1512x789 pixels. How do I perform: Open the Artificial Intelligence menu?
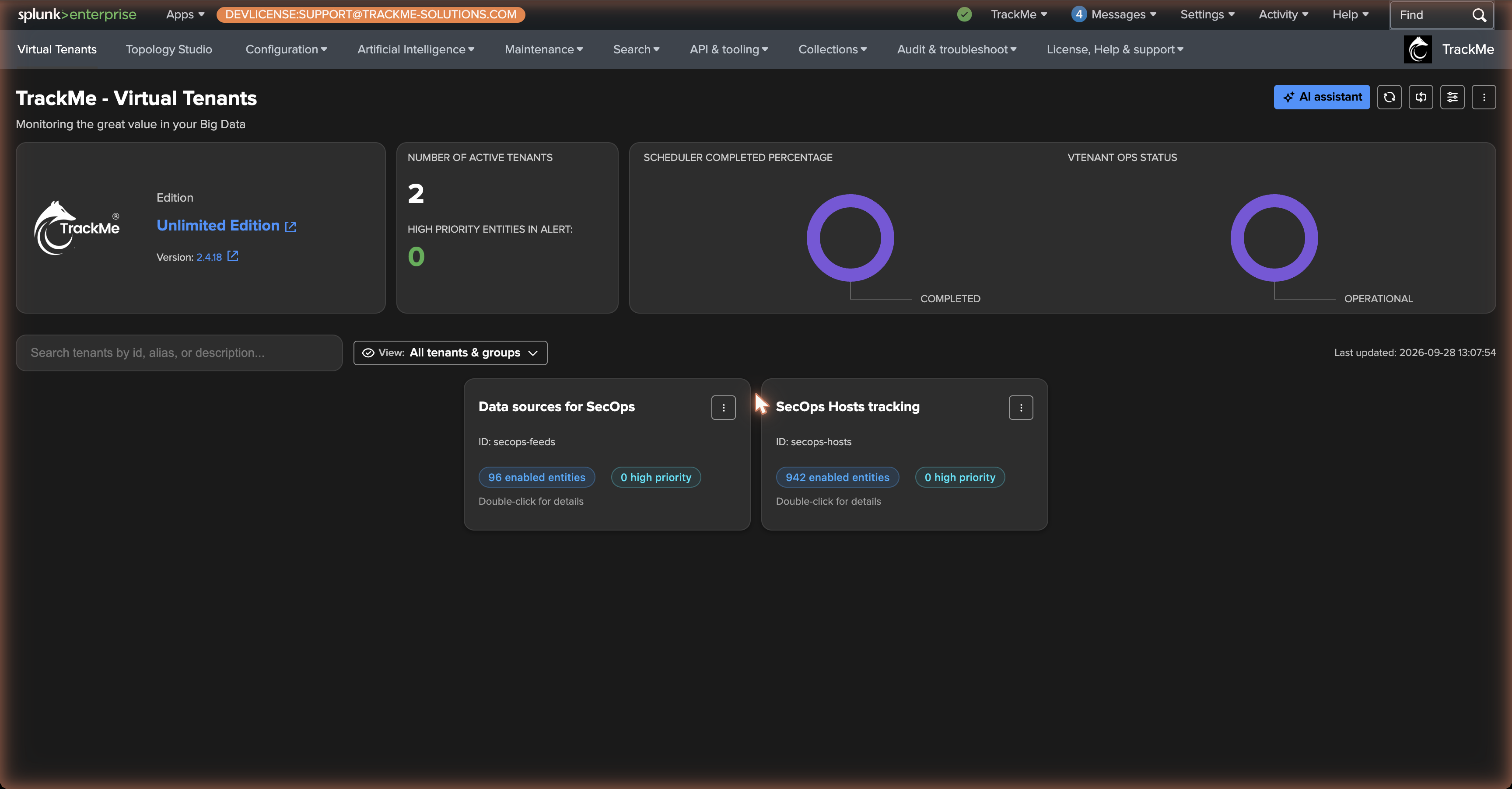(x=416, y=49)
